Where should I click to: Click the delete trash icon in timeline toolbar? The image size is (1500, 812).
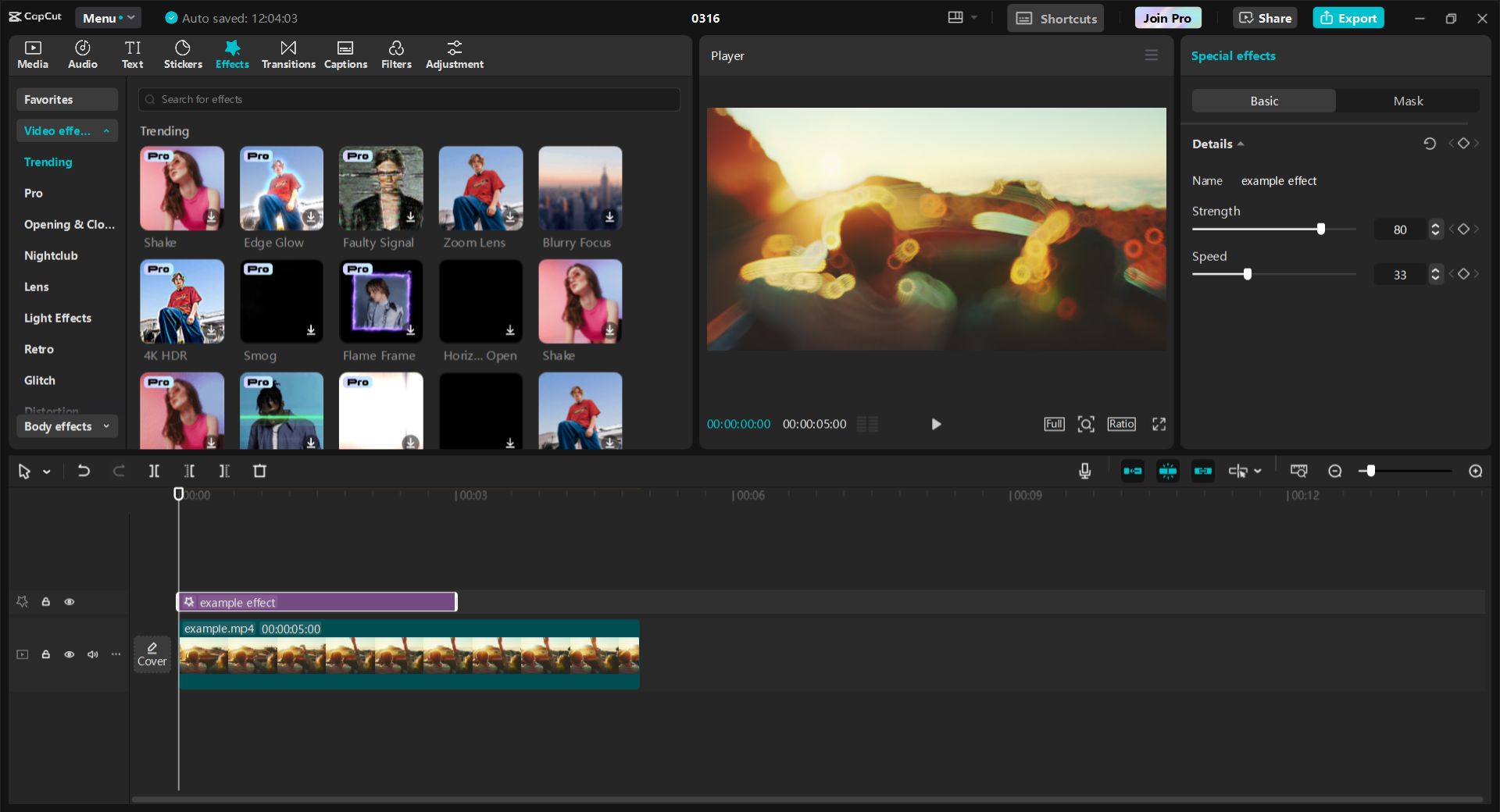pos(260,471)
